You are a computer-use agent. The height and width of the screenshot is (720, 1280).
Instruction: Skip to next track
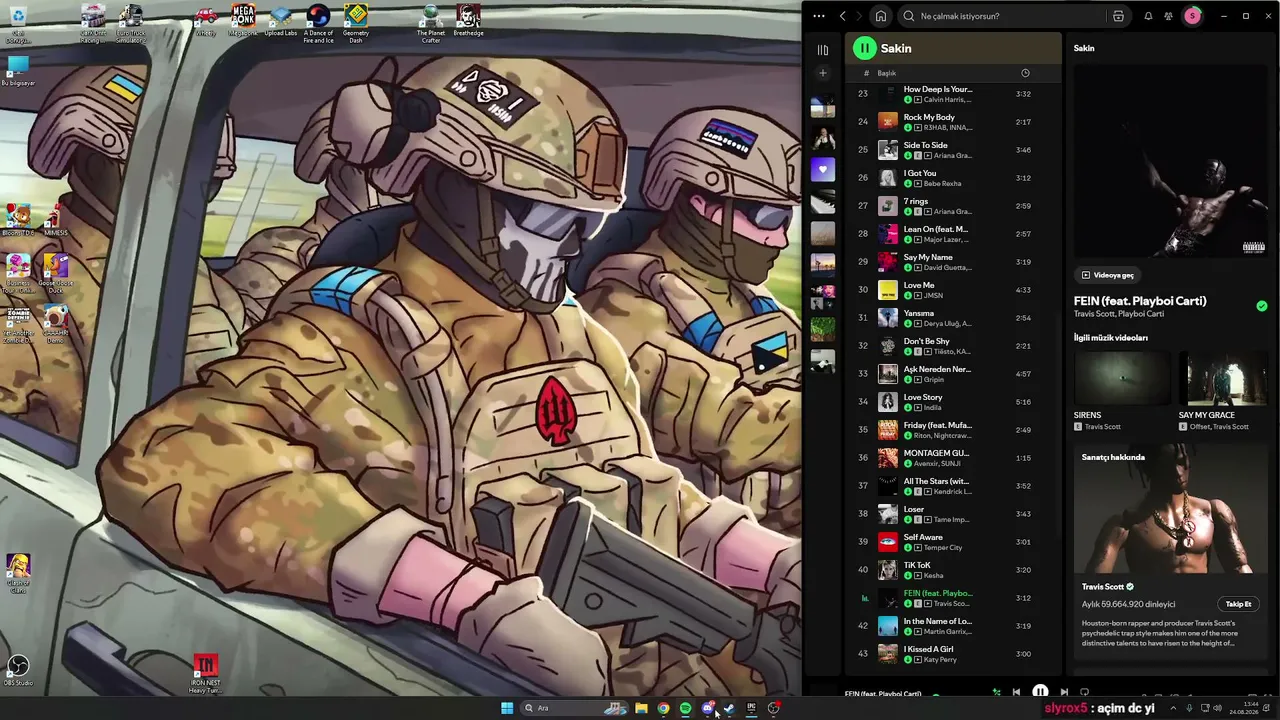pos(1064,692)
